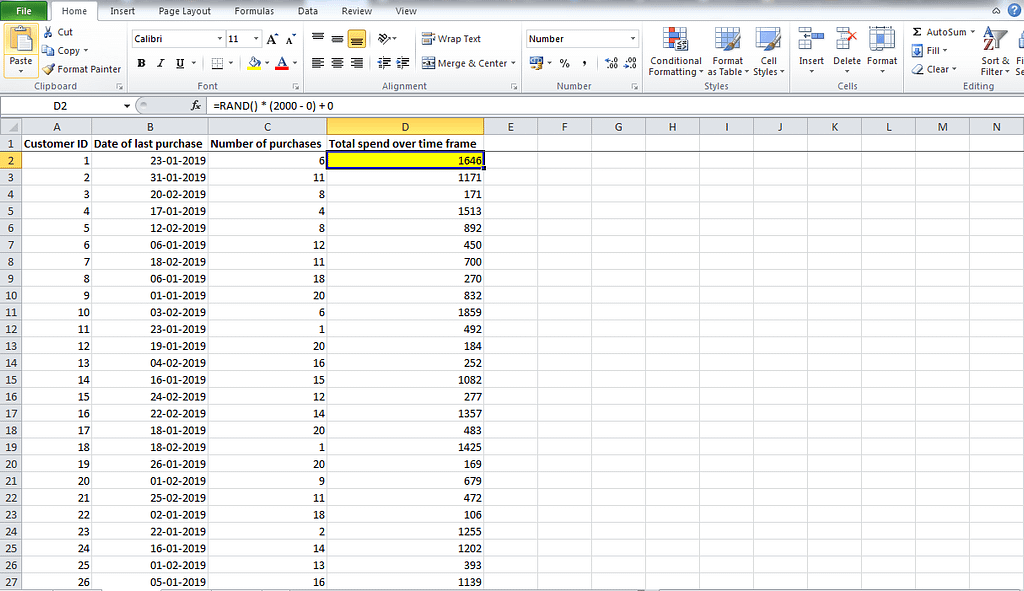
Task: Expand the Number format dropdown
Action: click(x=632, y=39)
